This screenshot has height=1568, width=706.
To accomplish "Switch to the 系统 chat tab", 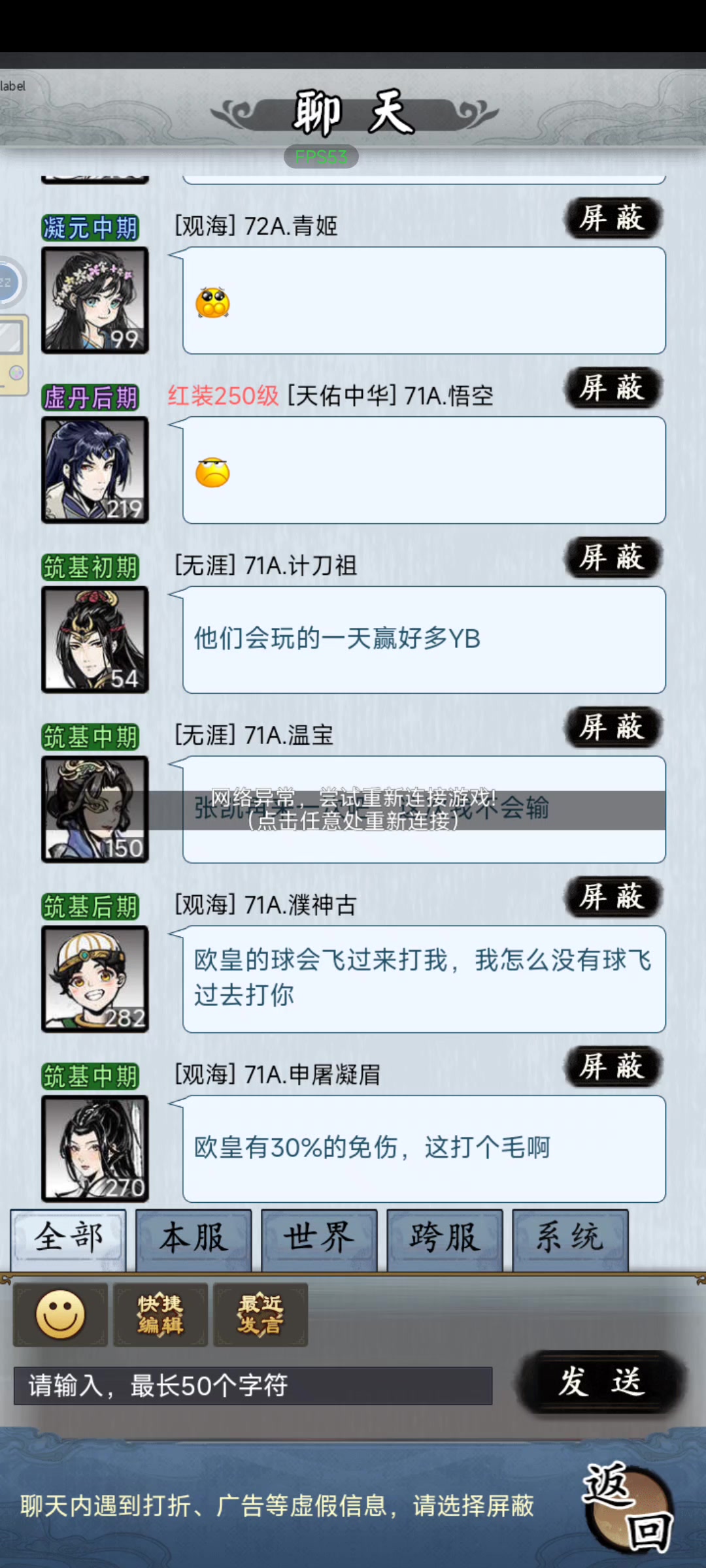I will point(571,1239).
